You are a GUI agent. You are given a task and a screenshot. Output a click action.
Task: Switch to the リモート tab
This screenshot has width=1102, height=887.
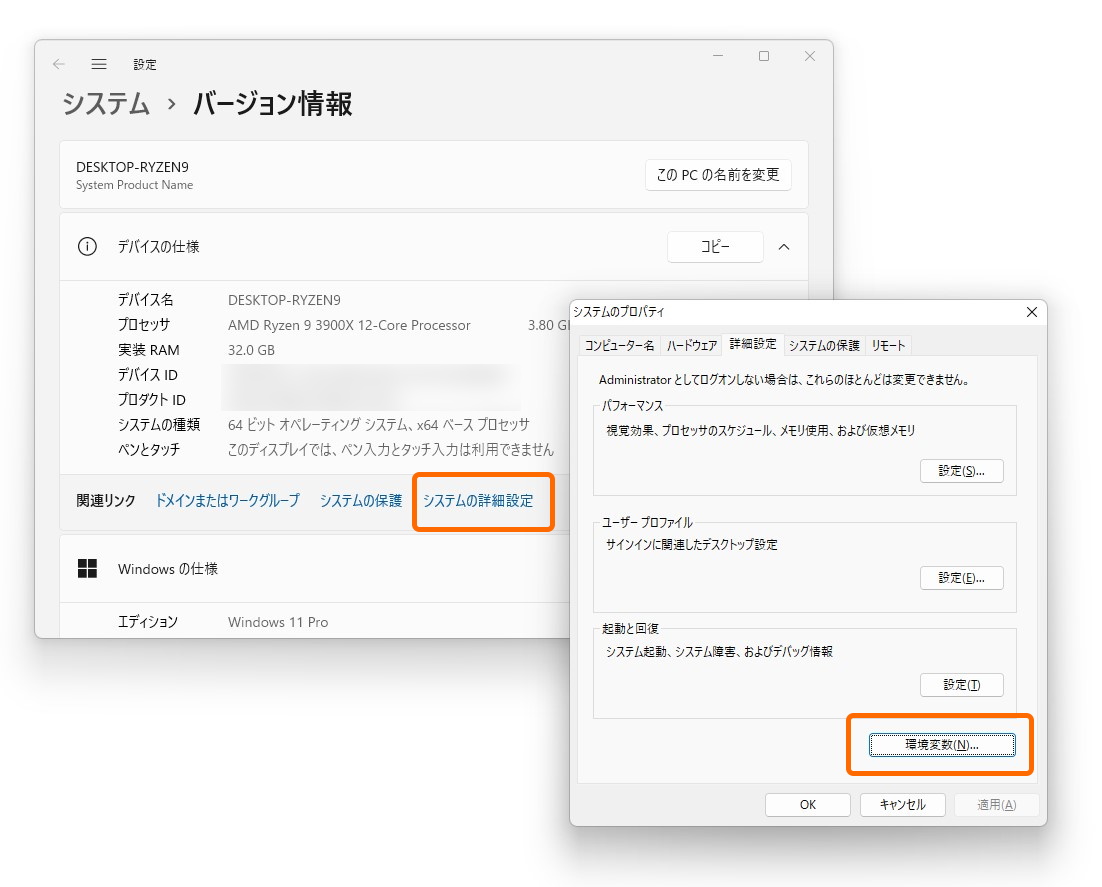coord(890,344)
